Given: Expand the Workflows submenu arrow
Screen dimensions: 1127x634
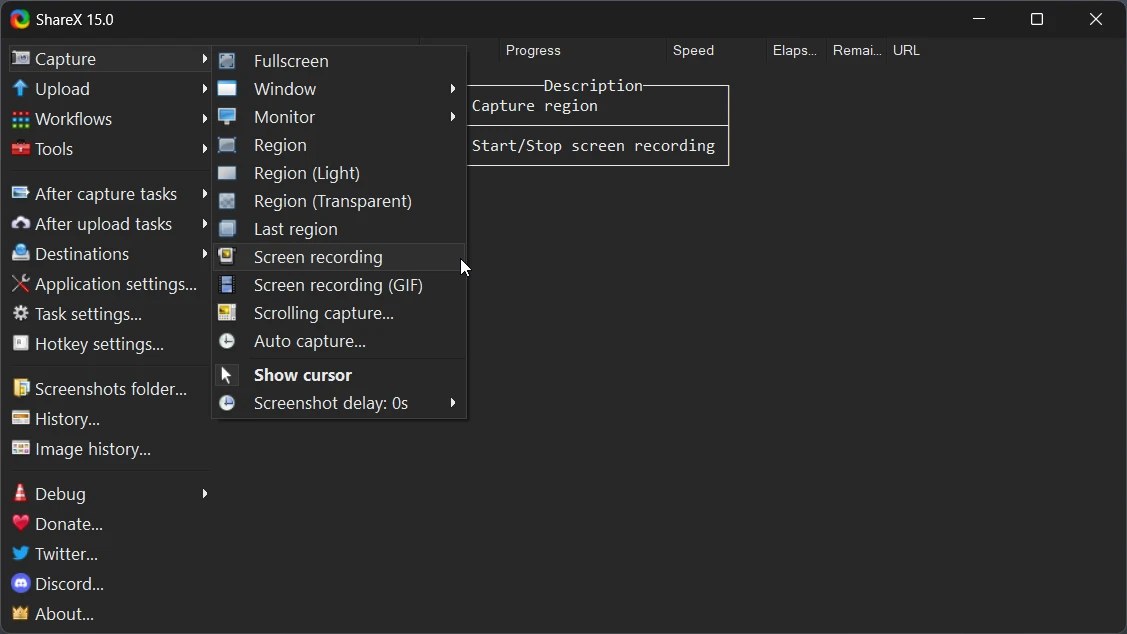Looking at the screenshot, I should (x=205, y=119).
